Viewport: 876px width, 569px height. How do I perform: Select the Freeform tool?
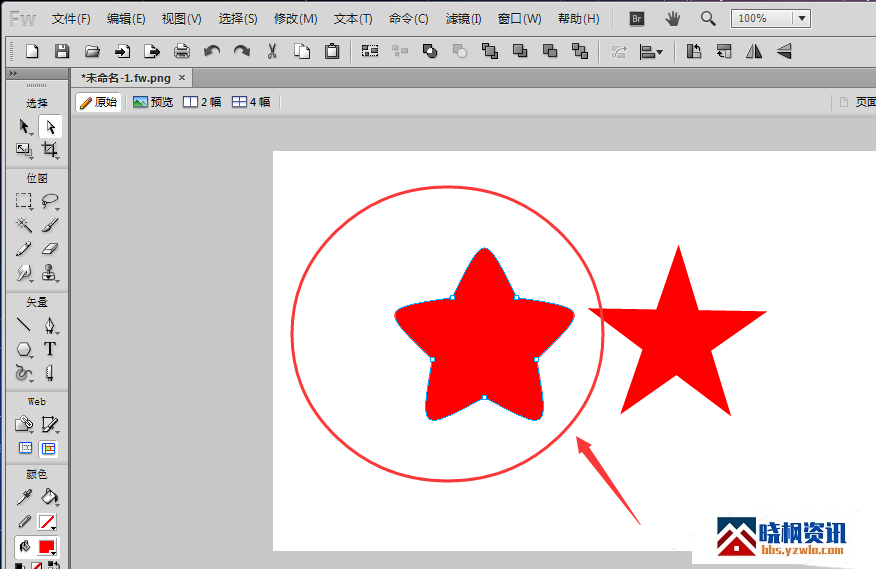(24, 373)
